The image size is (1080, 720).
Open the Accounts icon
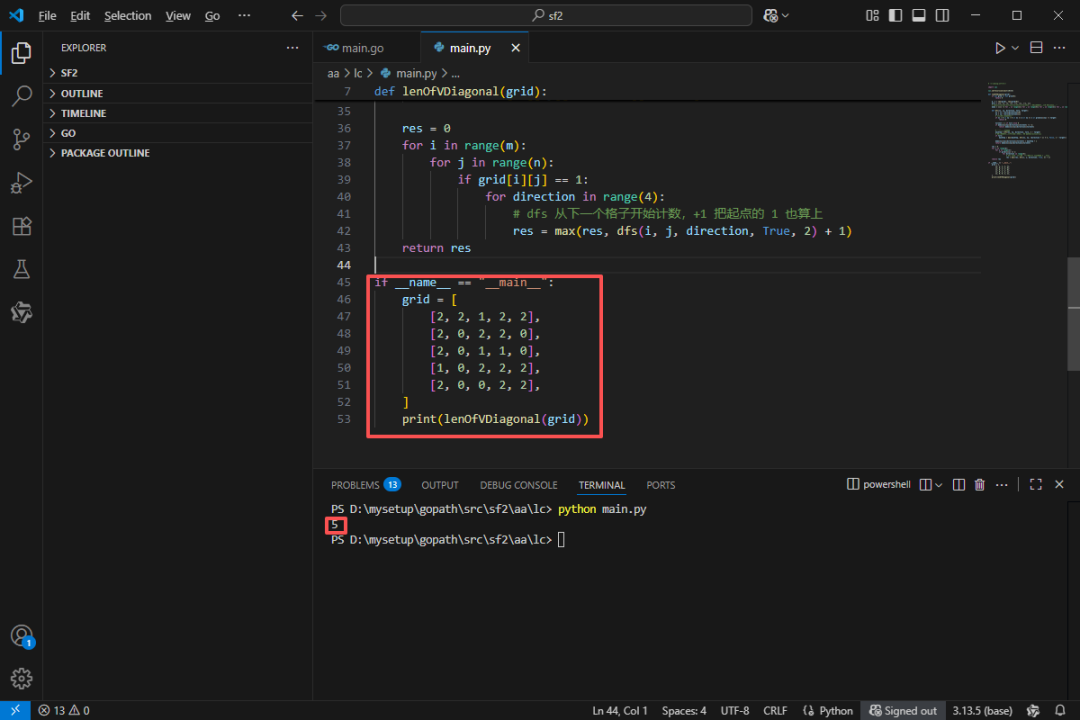[21, 636]
